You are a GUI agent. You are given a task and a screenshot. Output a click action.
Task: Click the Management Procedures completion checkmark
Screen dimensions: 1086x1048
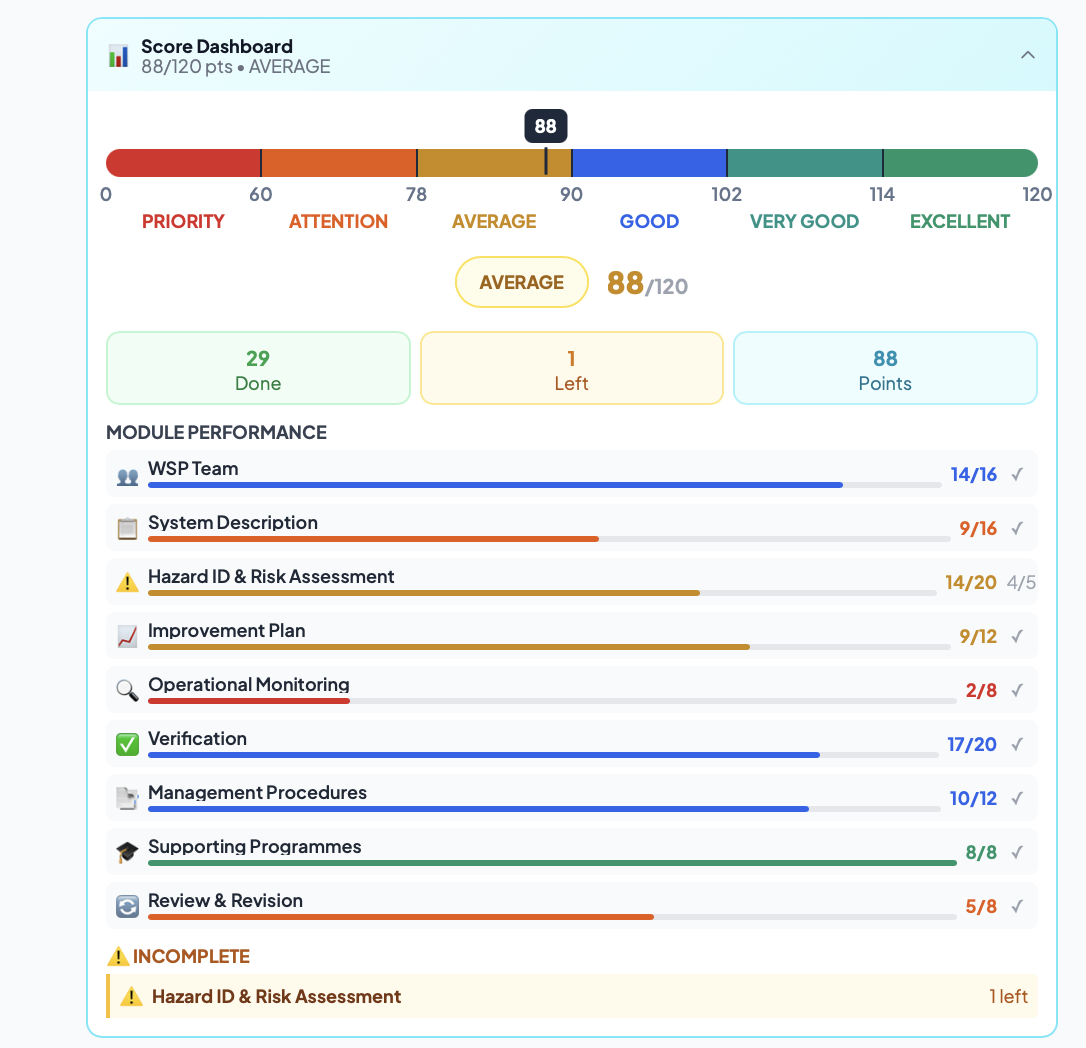(1017, 799)
